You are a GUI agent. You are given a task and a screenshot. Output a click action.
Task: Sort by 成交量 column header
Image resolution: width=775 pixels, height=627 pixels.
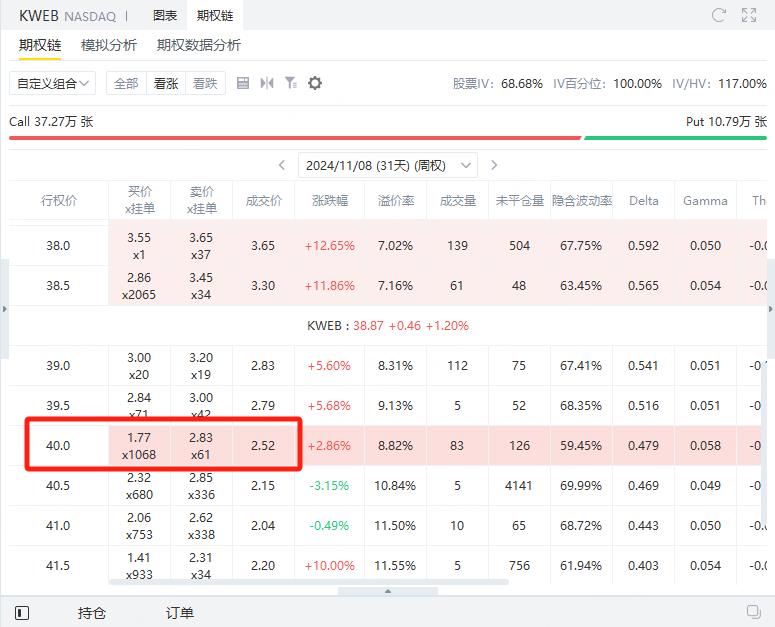458,201
